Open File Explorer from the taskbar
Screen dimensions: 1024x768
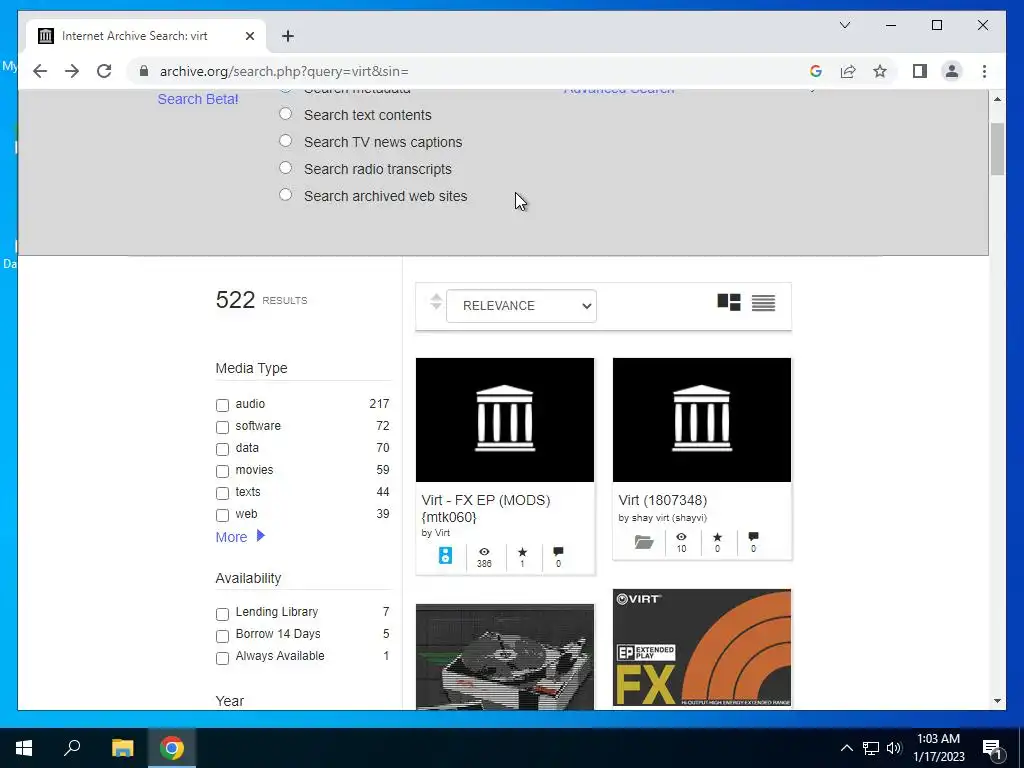(x=122, y=748)
